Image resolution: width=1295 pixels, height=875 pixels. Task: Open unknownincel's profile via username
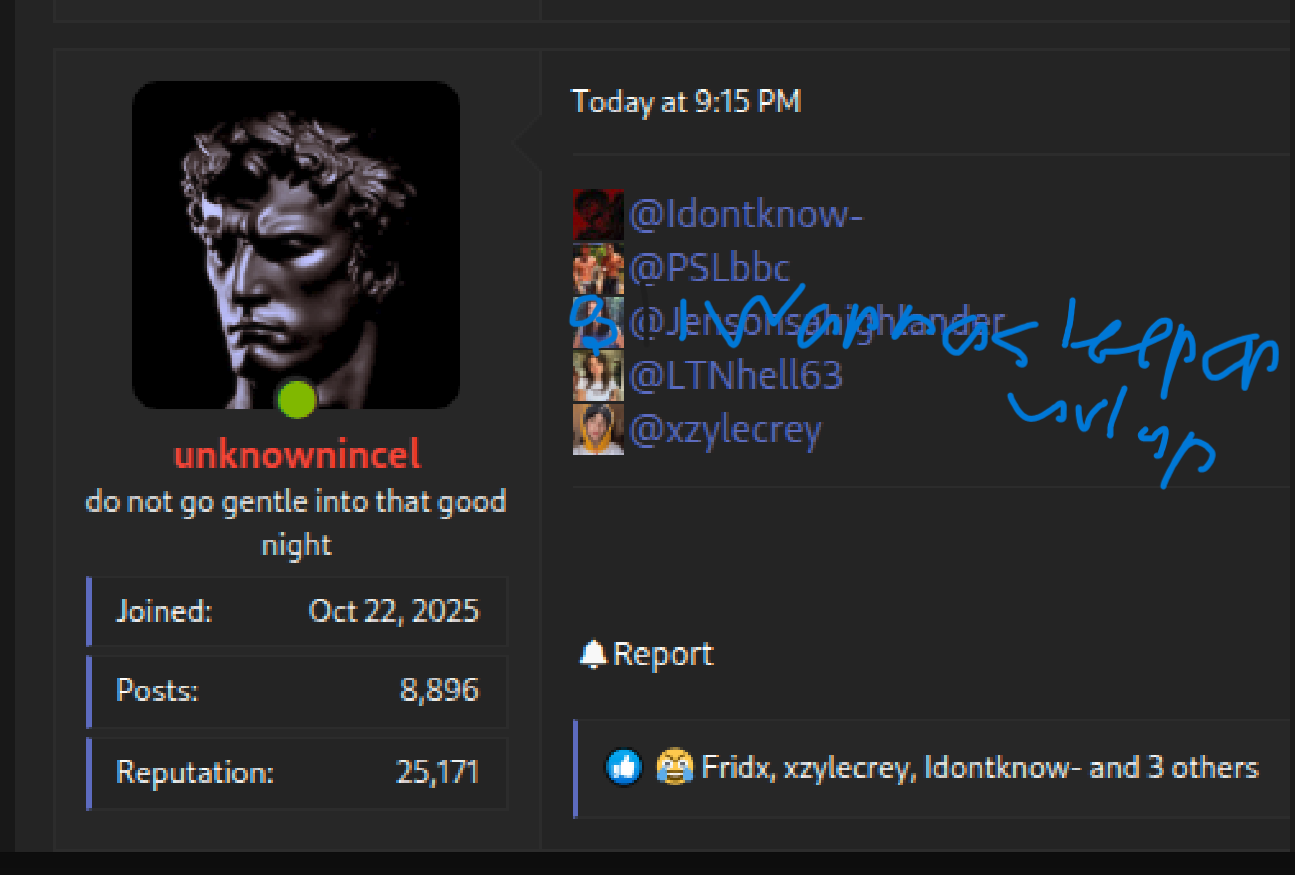pyautogui.click(x=296, y=456)
